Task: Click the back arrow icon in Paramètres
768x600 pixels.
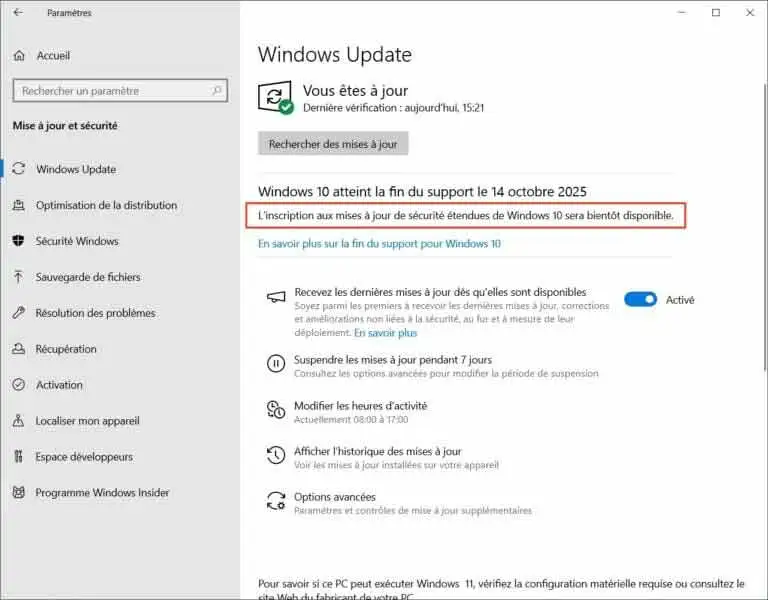Action: click(x=18, y=12)
